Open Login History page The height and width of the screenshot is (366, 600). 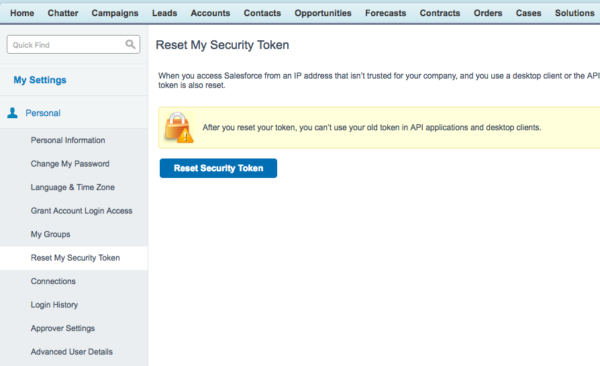point(54,305)
